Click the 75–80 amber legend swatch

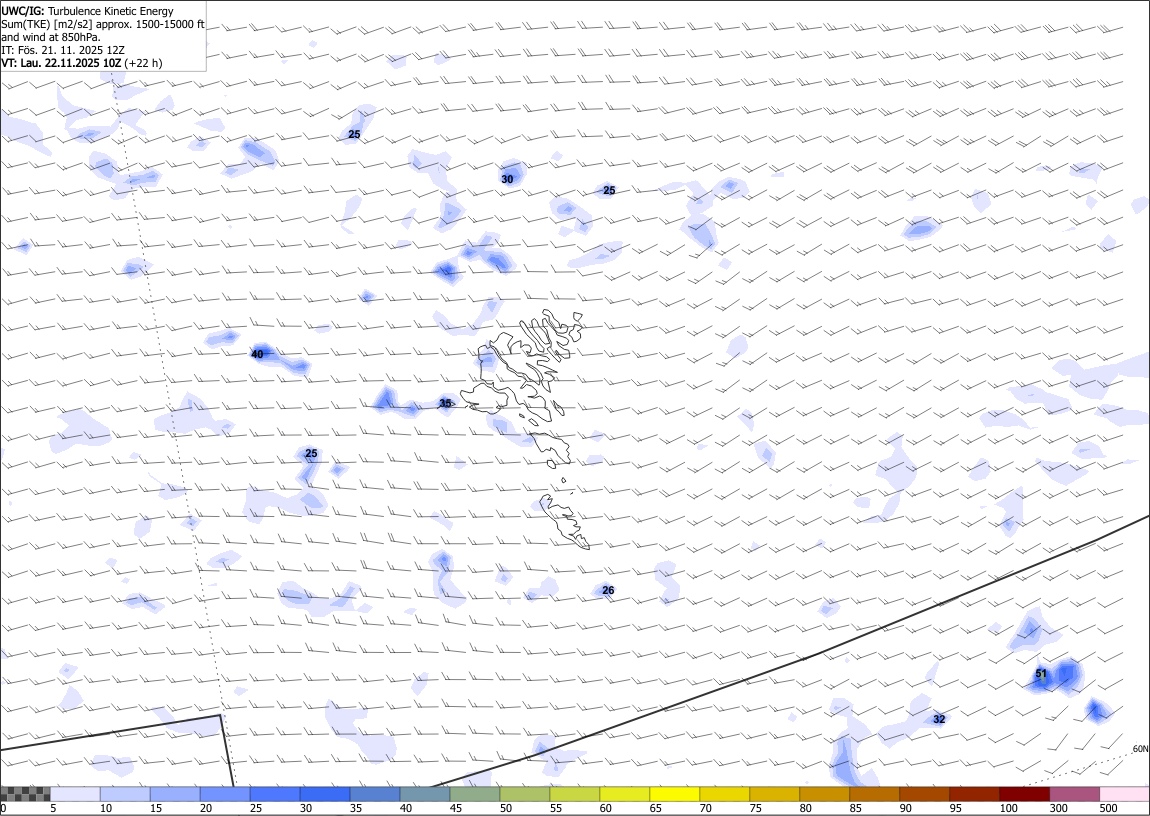point(774,794)
